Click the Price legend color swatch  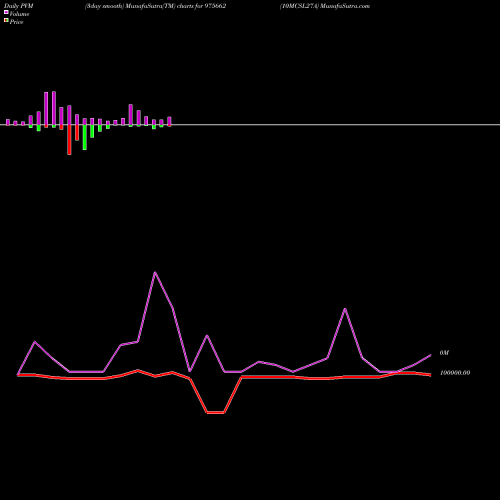tap(6, 20)
